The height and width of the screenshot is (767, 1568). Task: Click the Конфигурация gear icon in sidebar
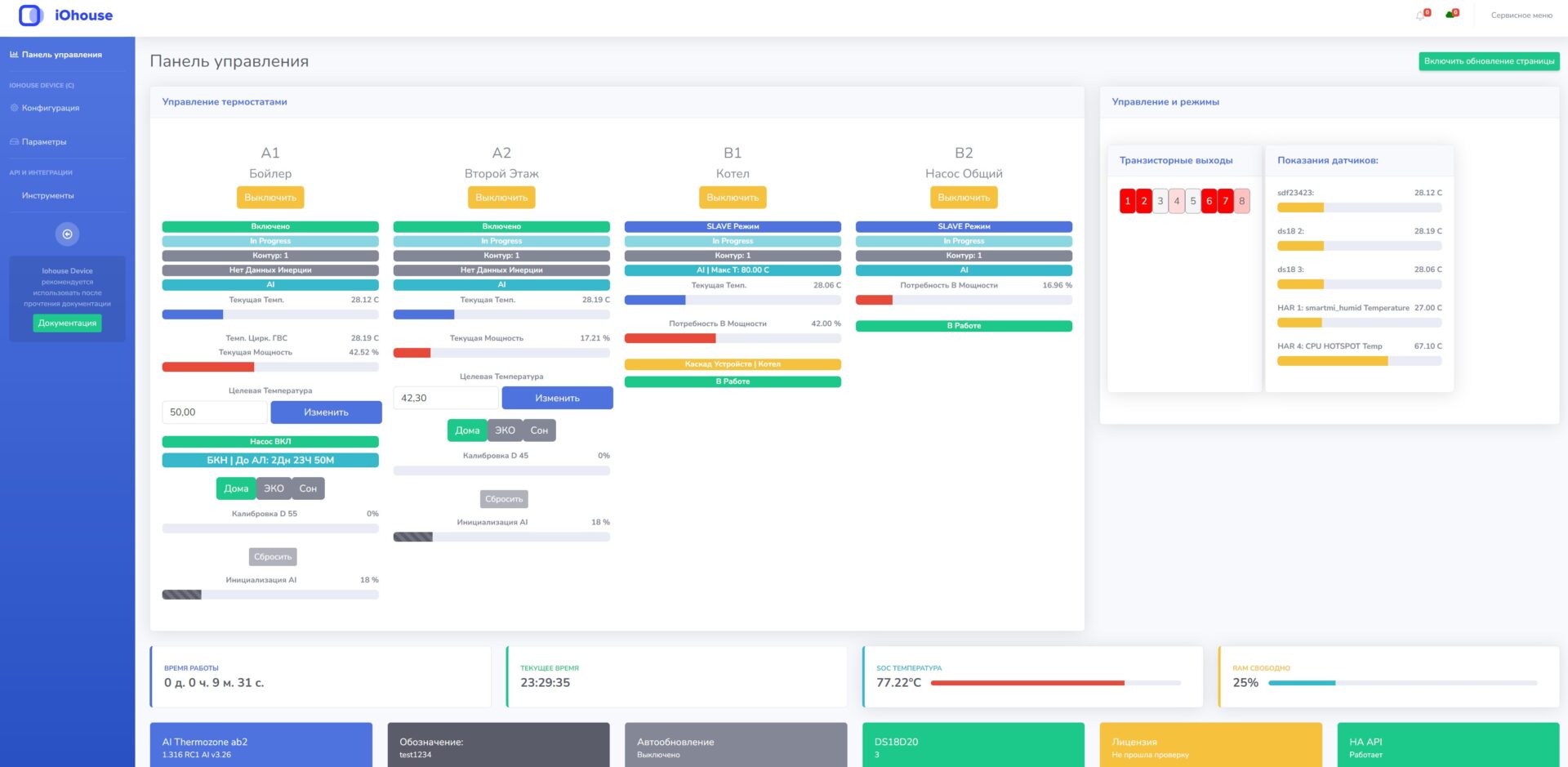click(x=14, y=108)
